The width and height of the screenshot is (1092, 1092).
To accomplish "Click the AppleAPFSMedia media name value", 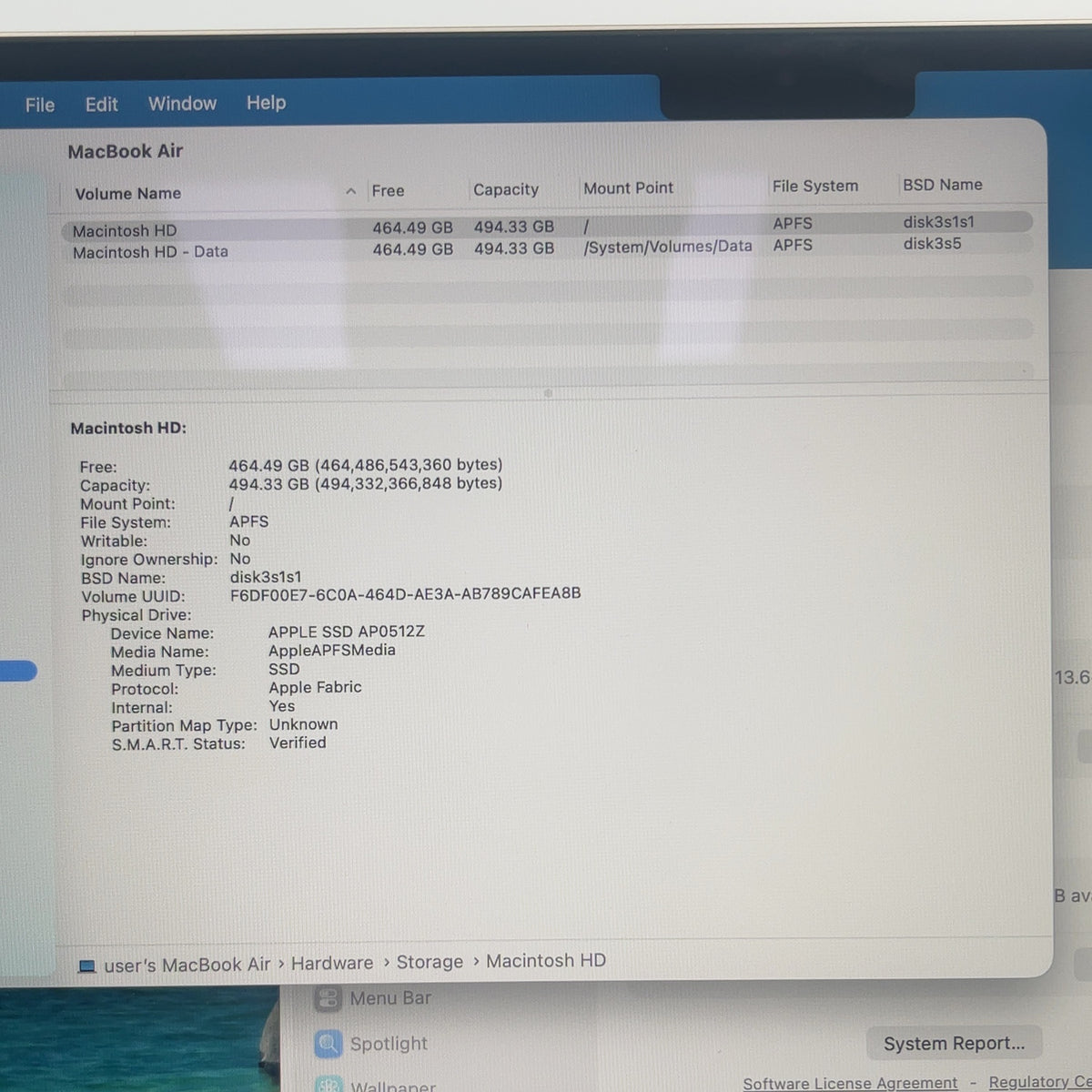I will point(331,650).
